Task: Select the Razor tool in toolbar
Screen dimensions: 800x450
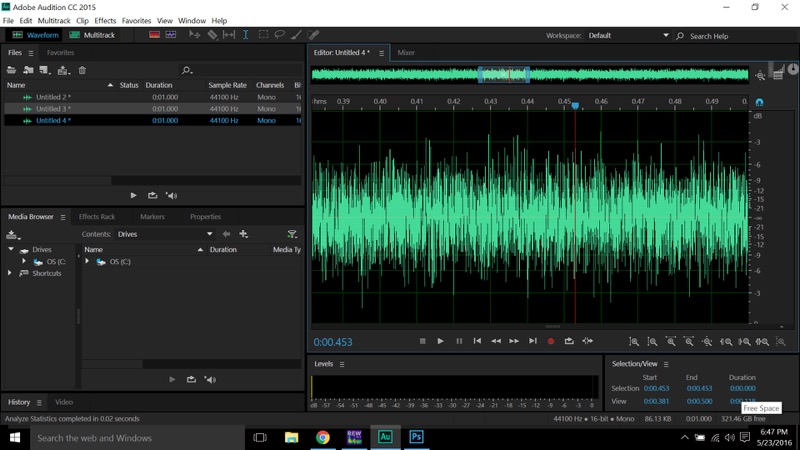Action: pyautogui.click(x=212, y=35)
